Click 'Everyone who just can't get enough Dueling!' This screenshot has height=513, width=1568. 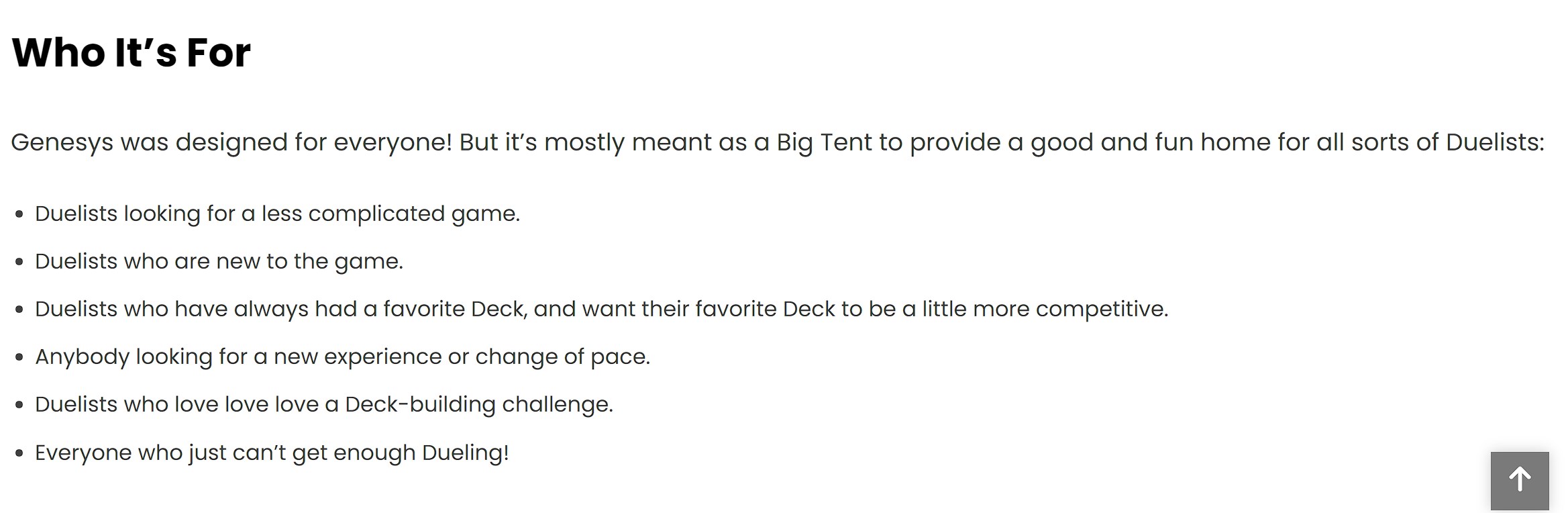pos(272,453)
